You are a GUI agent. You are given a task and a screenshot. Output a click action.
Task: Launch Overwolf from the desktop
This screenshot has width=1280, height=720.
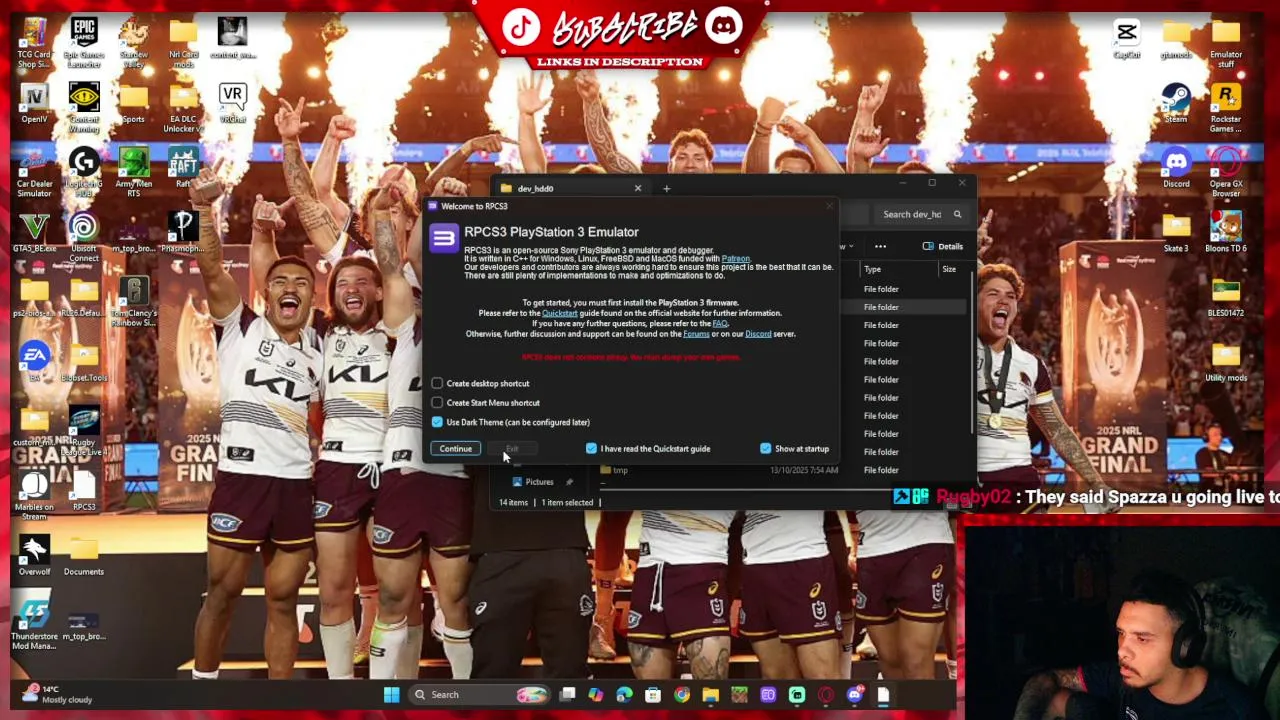[34, 556]
